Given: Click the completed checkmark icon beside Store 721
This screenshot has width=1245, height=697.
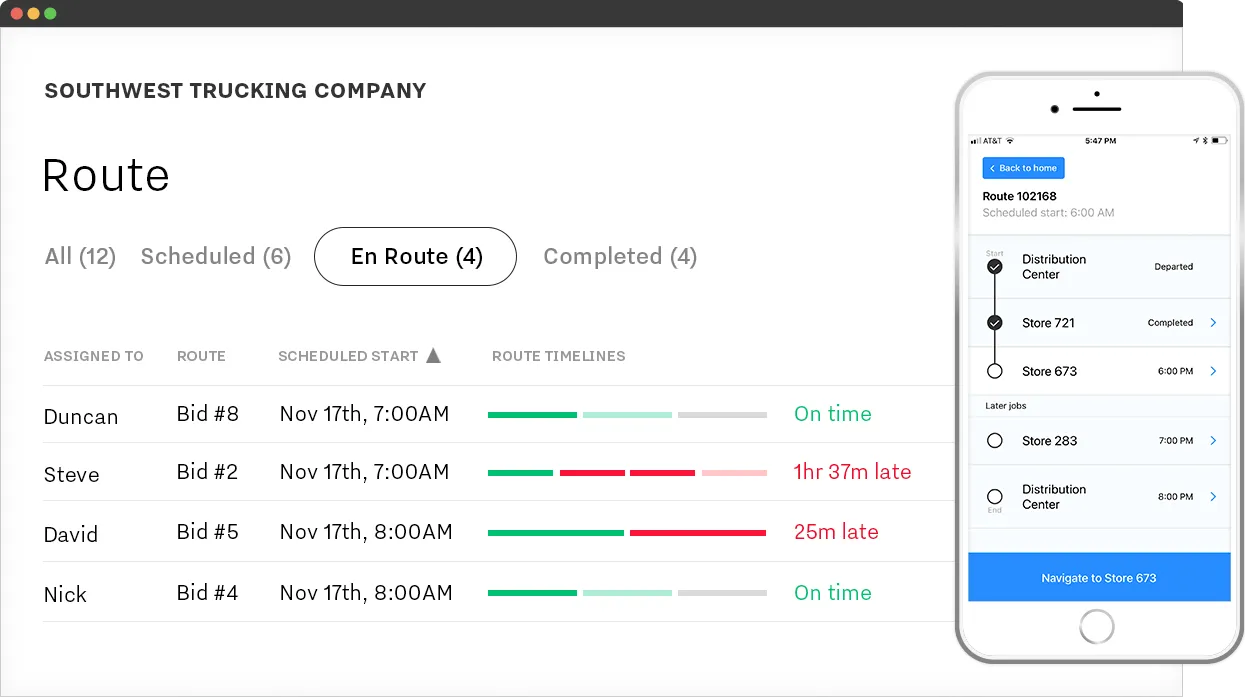Looking at the screenshot, I should click(x=995, y=322).
